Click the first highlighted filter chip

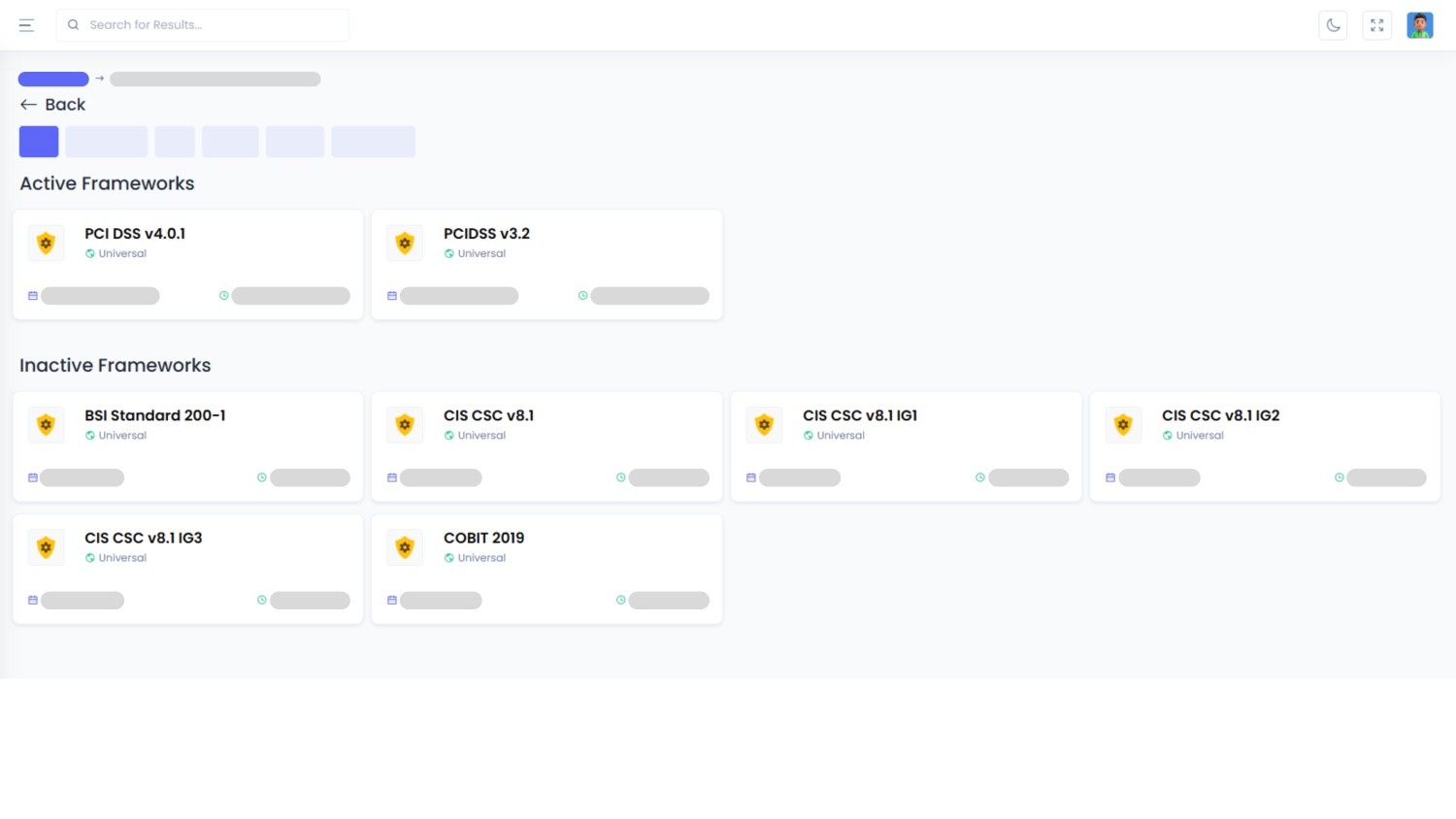[x=38, y=141]
